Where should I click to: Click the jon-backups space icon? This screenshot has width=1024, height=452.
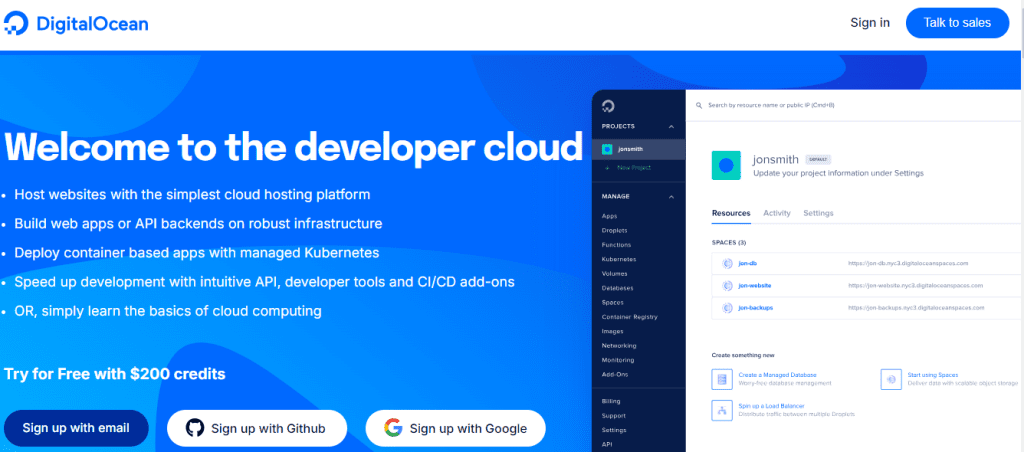[x=726, y=307]
